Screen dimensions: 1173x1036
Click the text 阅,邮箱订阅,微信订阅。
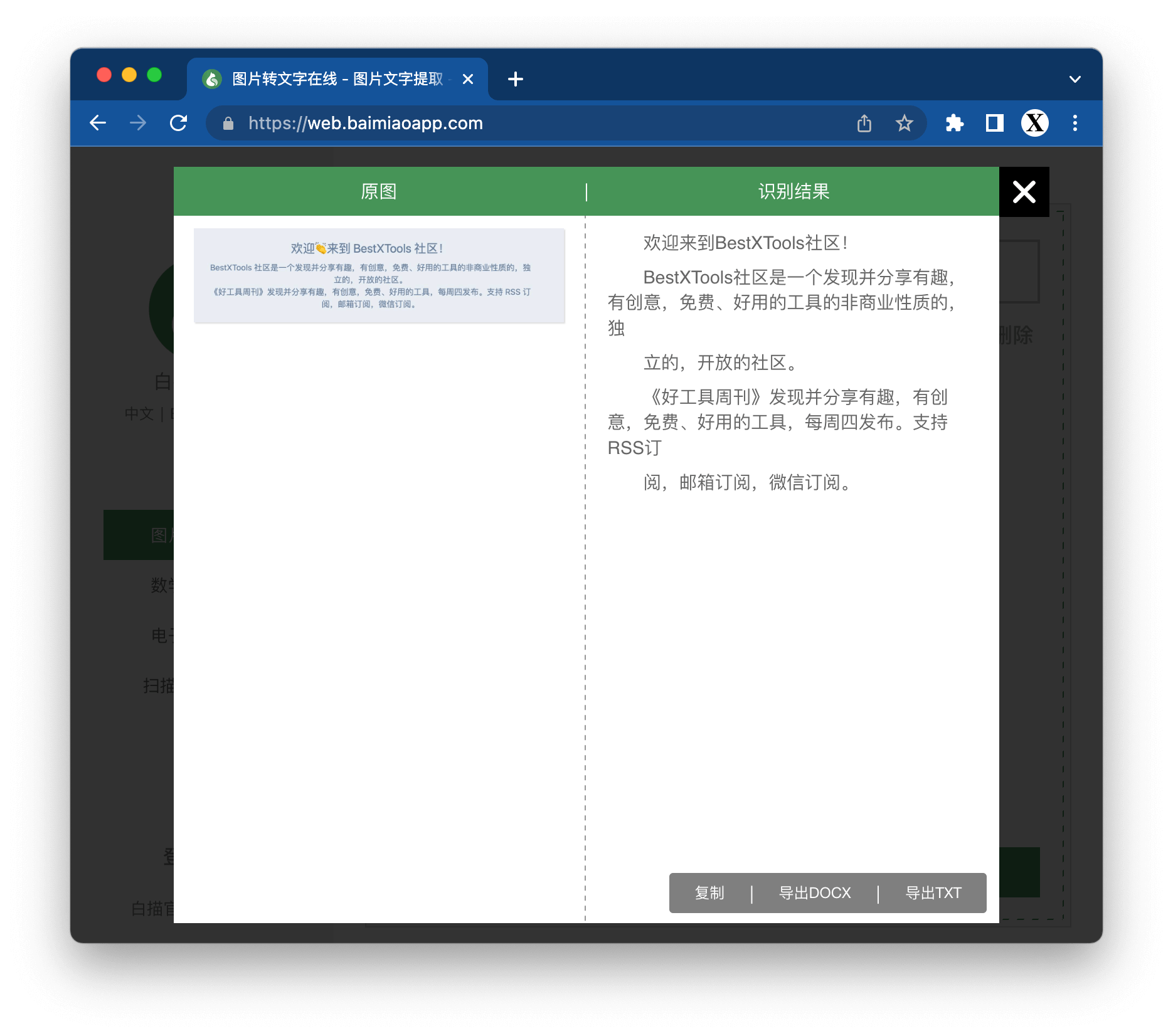(748, 482)
